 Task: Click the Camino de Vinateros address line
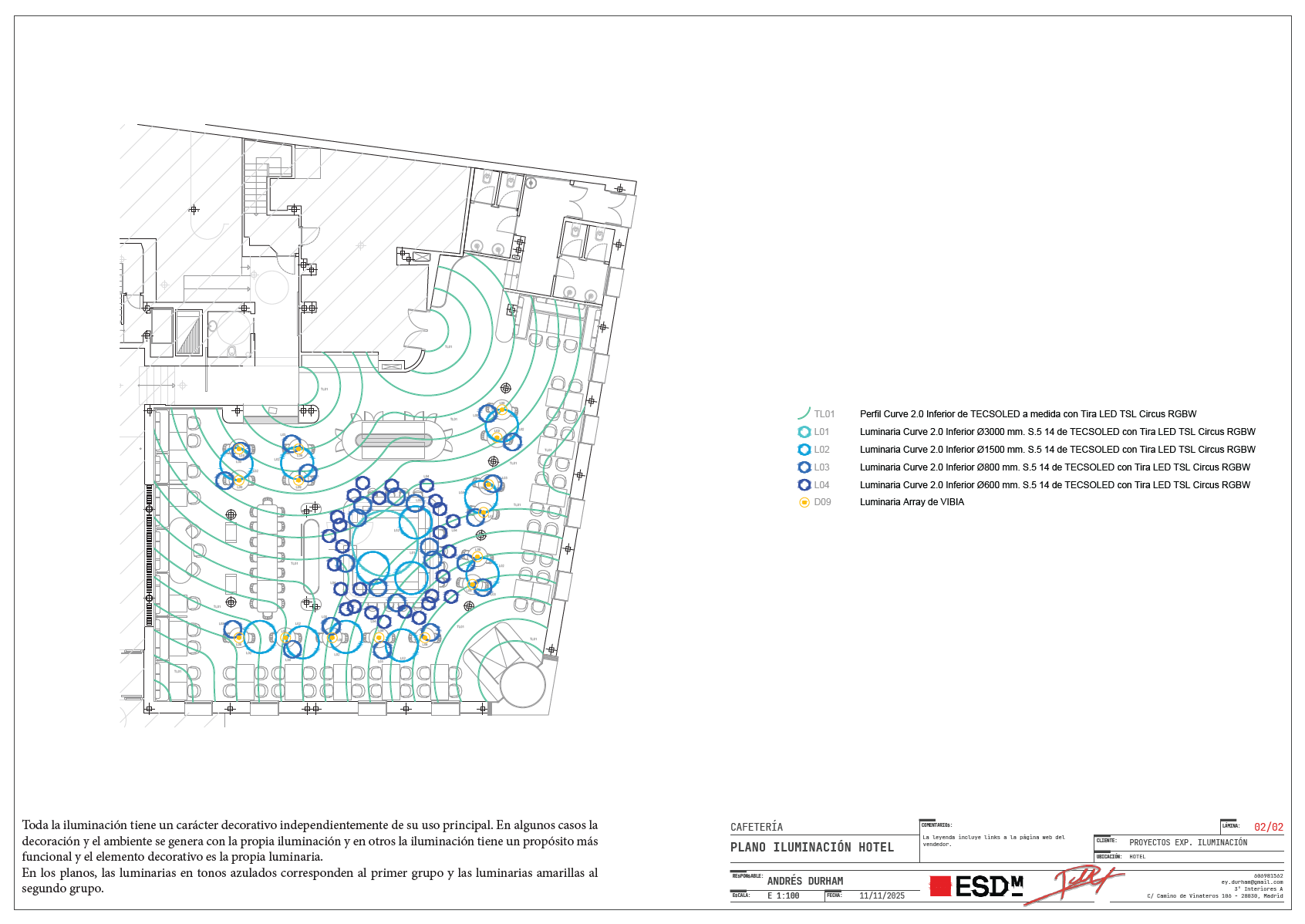coord(1215,896)
